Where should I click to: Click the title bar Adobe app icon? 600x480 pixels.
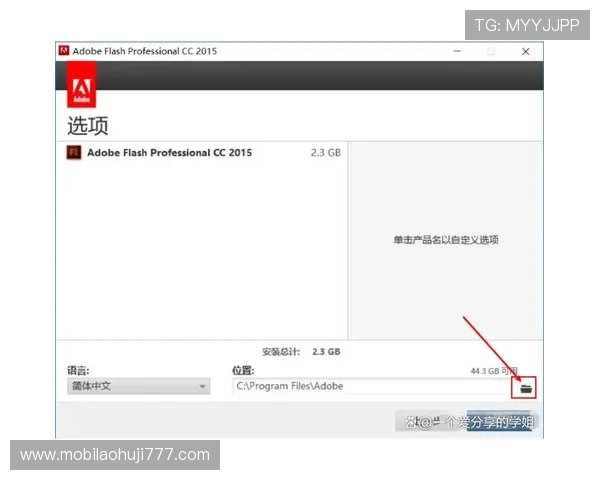[64, 51]
